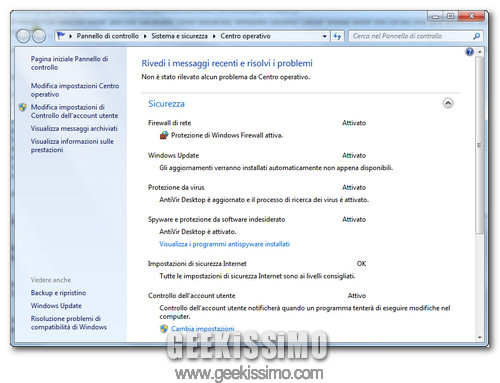This screenshot has height=383, width=500.
Task: Select Pannello di controllo breadcrumb
Action: coord(108,36)
